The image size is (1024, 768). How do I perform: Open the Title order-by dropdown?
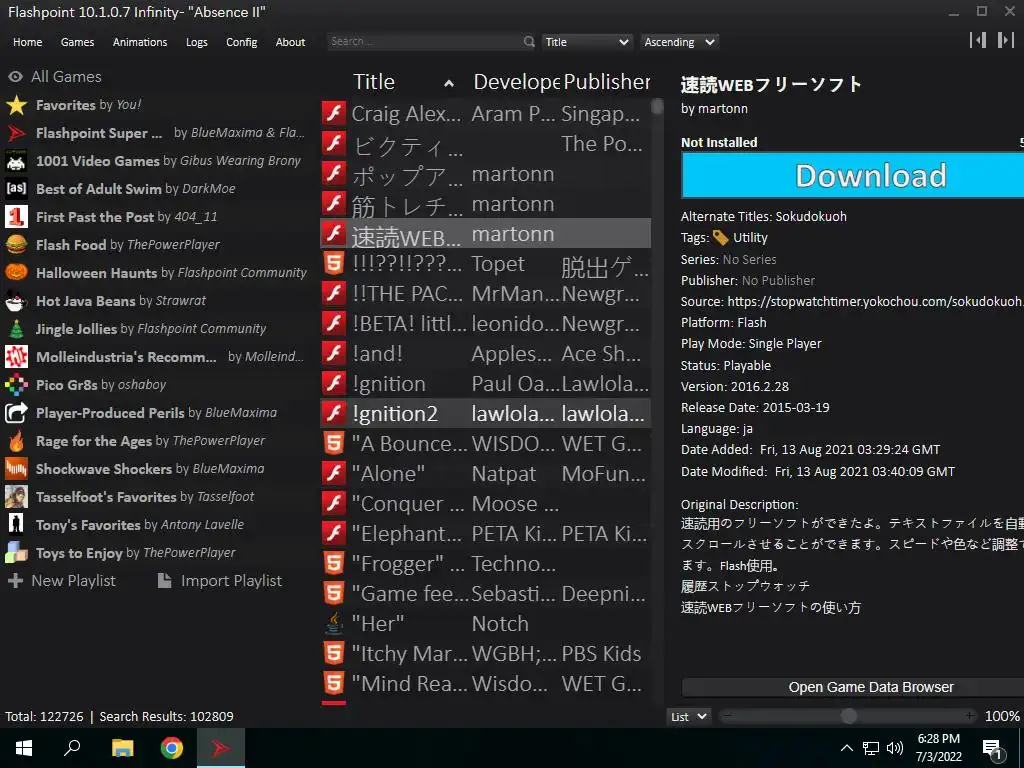tap(586, 42)
